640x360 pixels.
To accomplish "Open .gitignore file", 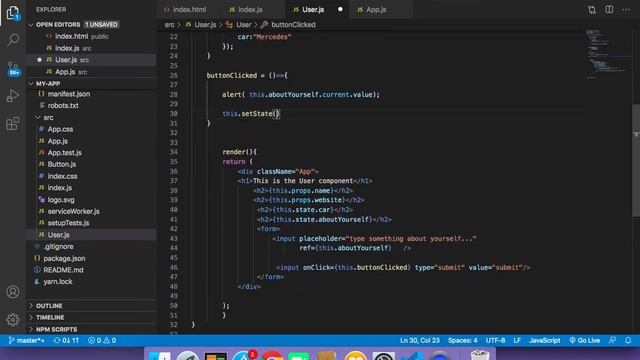I will (x=58, y=247).
